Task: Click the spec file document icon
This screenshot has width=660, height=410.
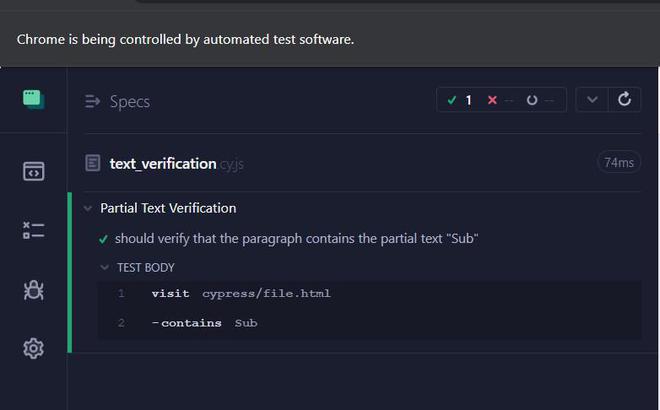Action: 93,163
